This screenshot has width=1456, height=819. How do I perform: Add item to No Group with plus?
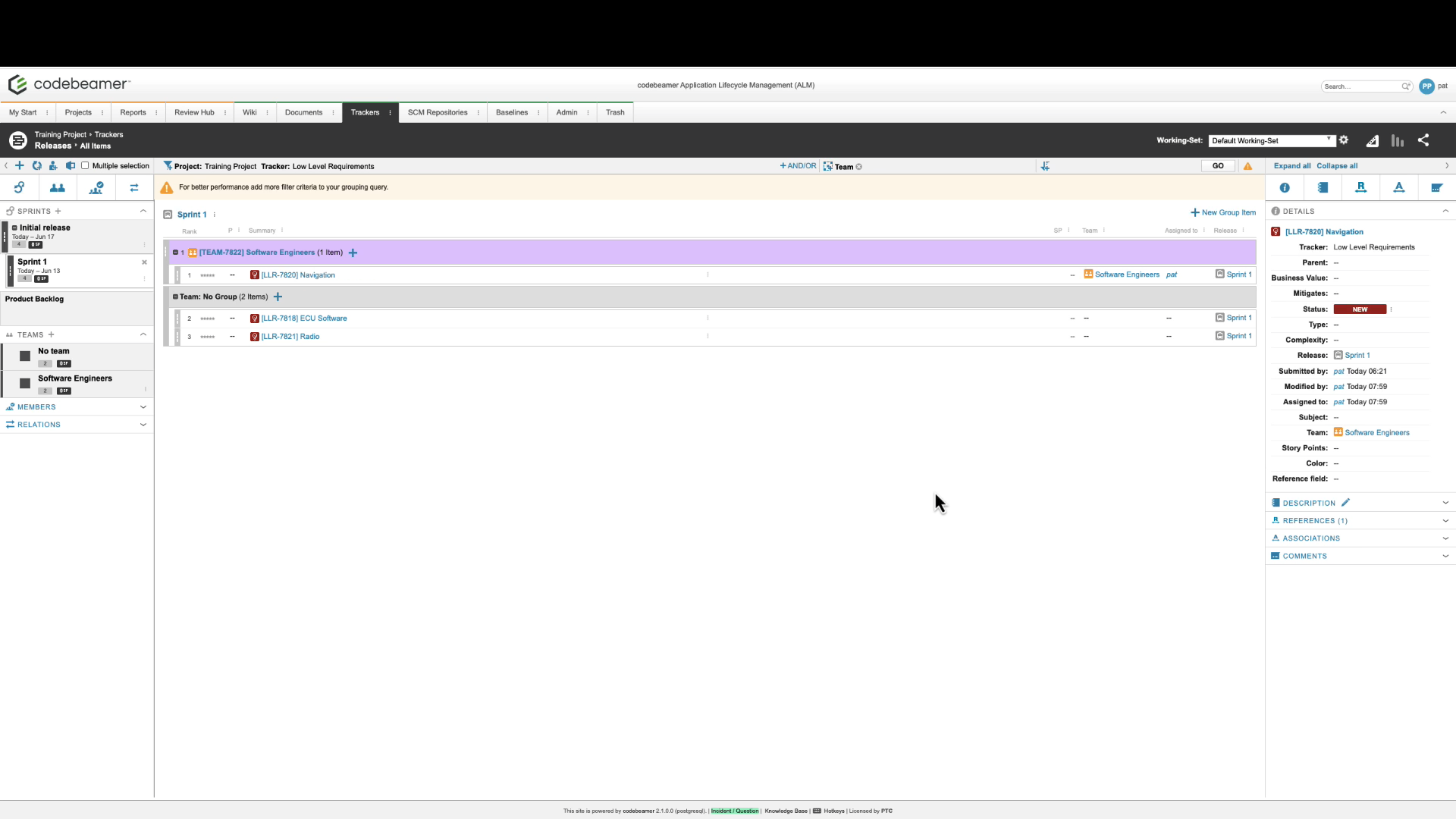click(278, 297)
